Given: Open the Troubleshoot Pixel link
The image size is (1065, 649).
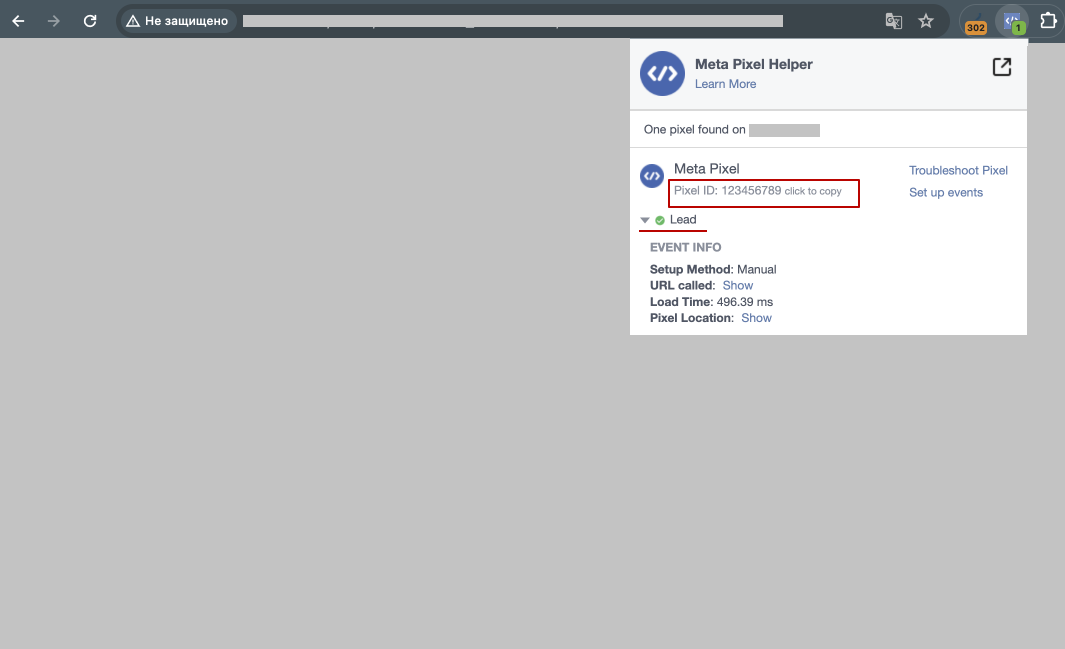Looking at the screenshot, I should pyautogui.click(x=958, y=170).
